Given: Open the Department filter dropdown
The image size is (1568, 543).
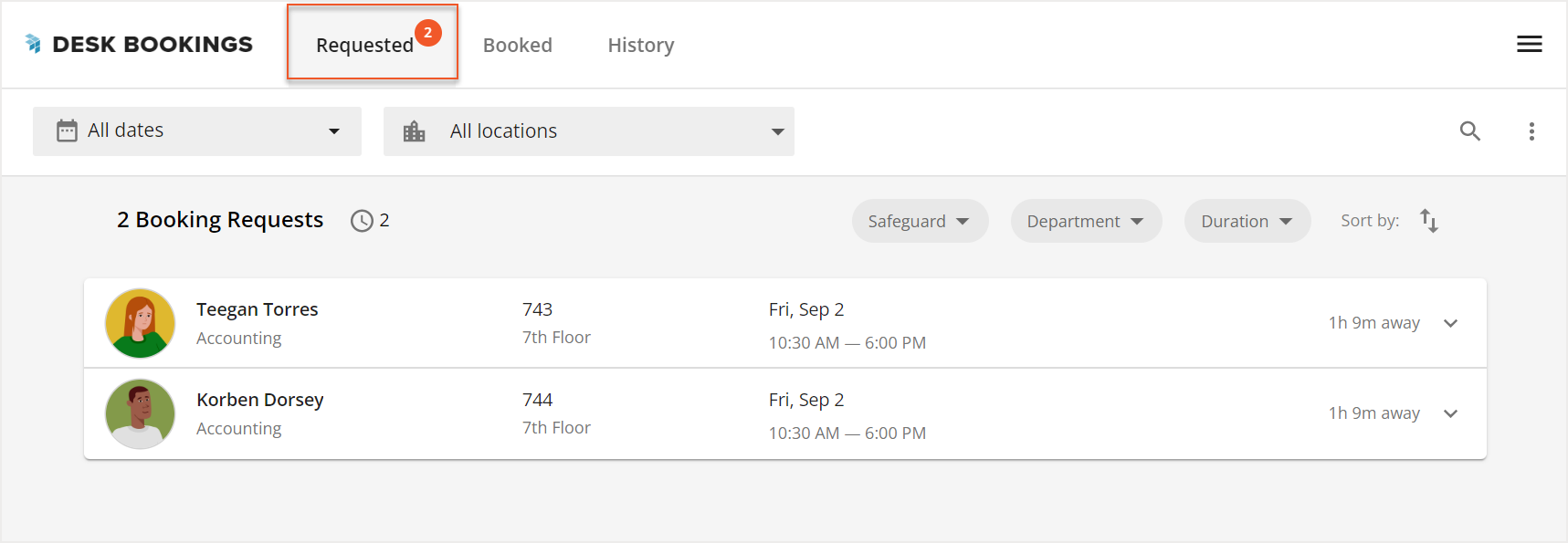Looking at the screenshot, I should click(1085, 220).
